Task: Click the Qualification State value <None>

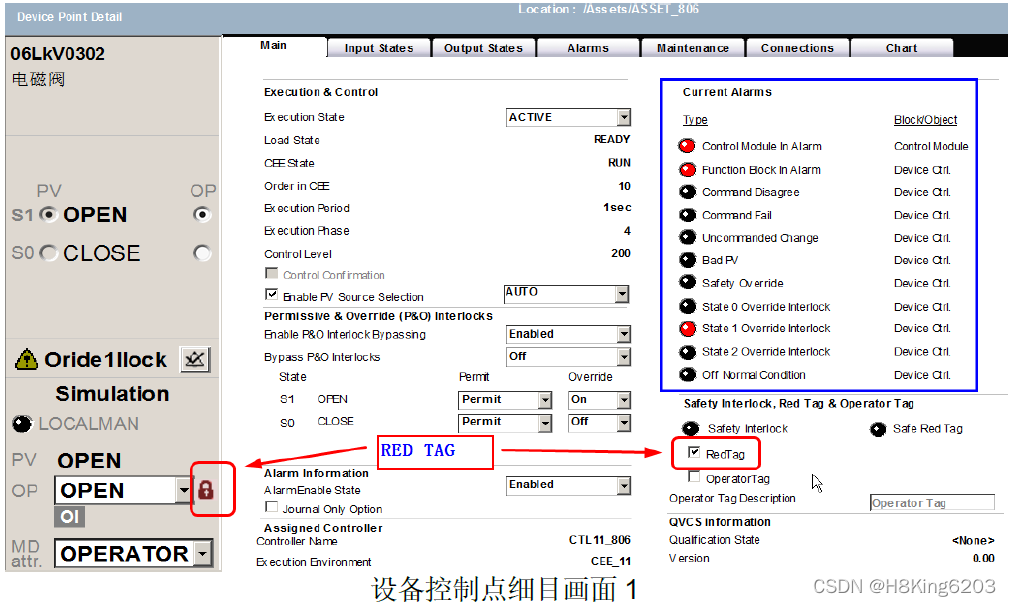Action: [973, 540]
